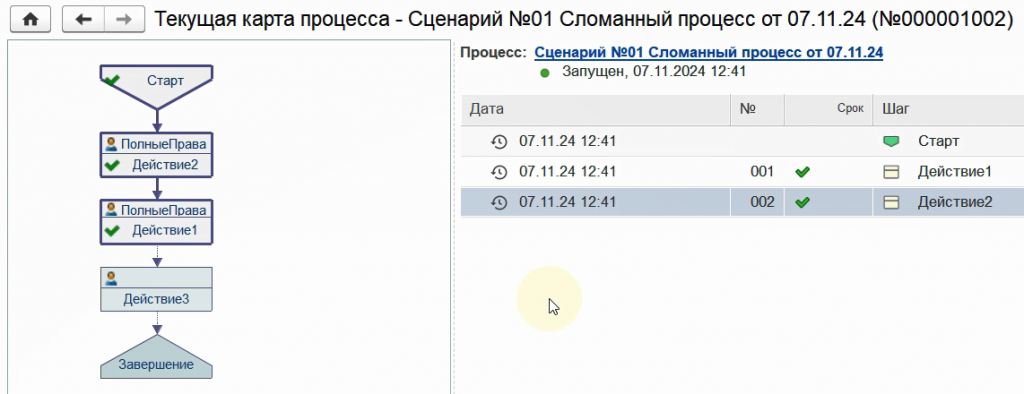Click the Срок column header
Viewport: 1024px width, 394px height.
828,109
